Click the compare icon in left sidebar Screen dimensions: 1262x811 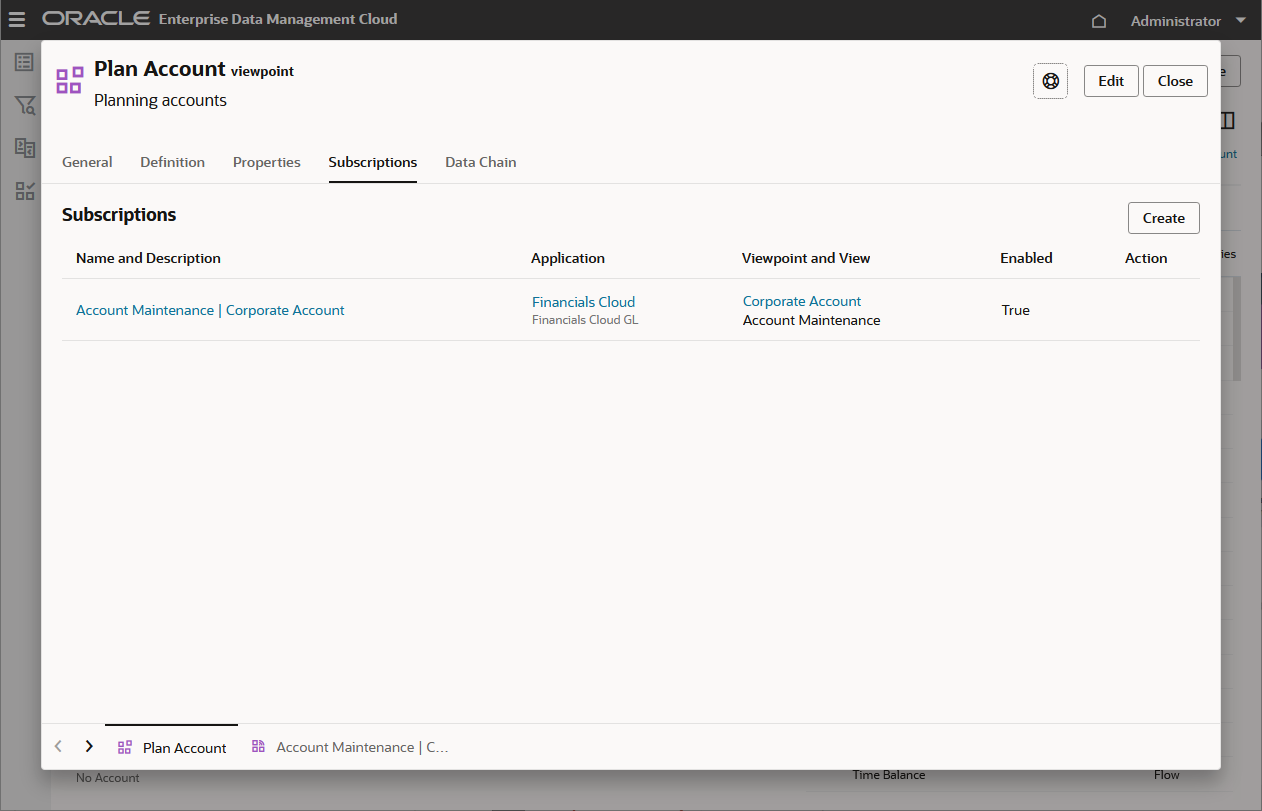pyautogui.click(x=25, y=148)
